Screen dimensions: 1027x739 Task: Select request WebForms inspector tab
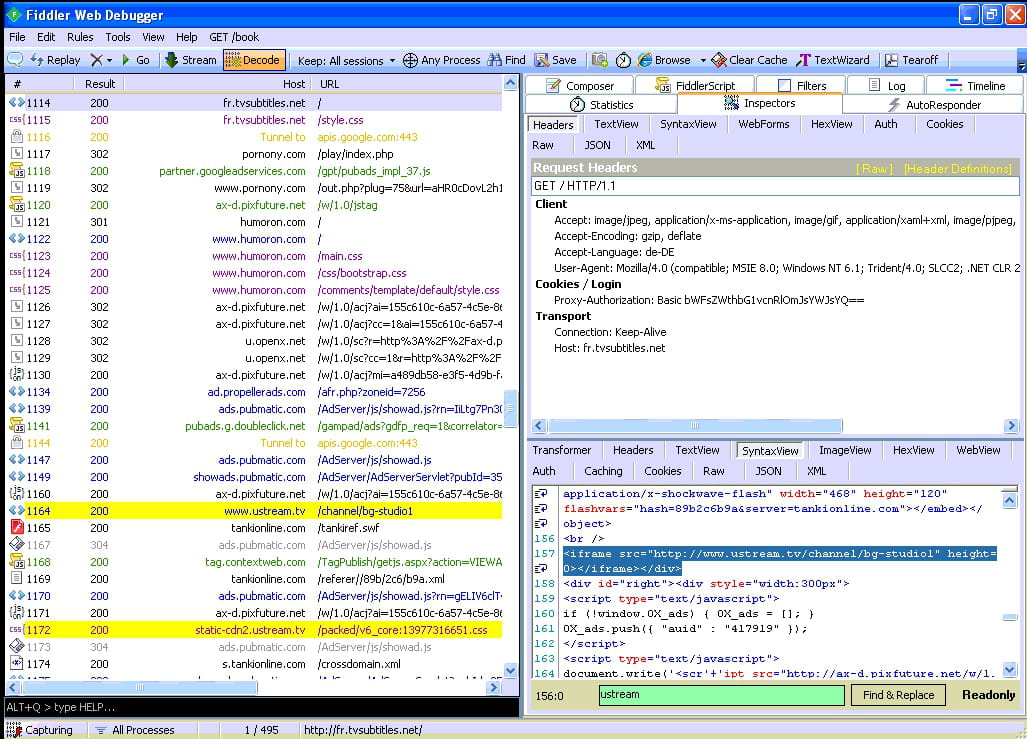[x=764, y=124]
